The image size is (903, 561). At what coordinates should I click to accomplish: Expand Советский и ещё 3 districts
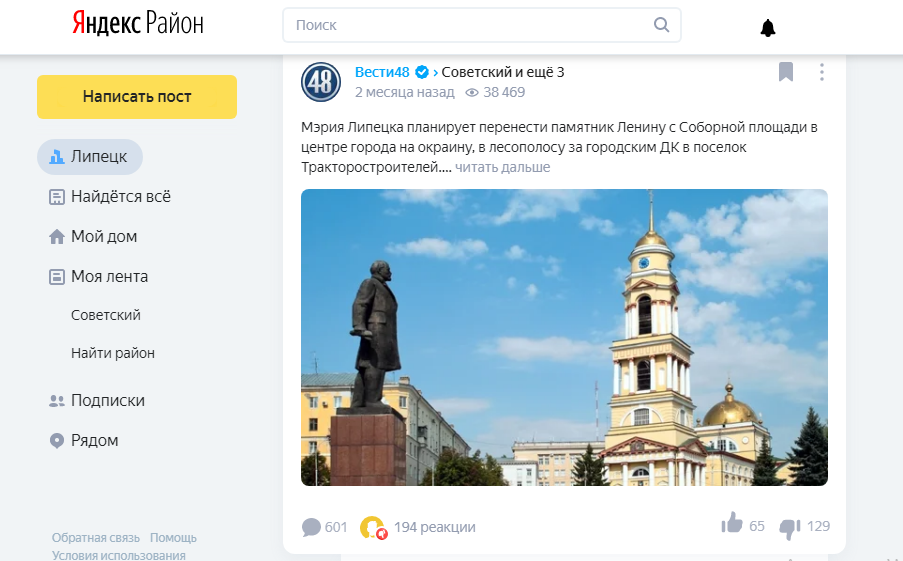[503, 72]
